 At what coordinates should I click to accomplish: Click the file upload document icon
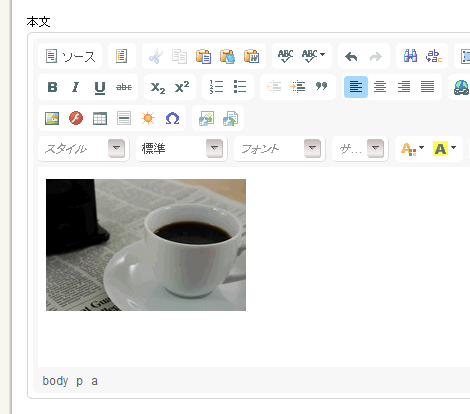[230, 118]
